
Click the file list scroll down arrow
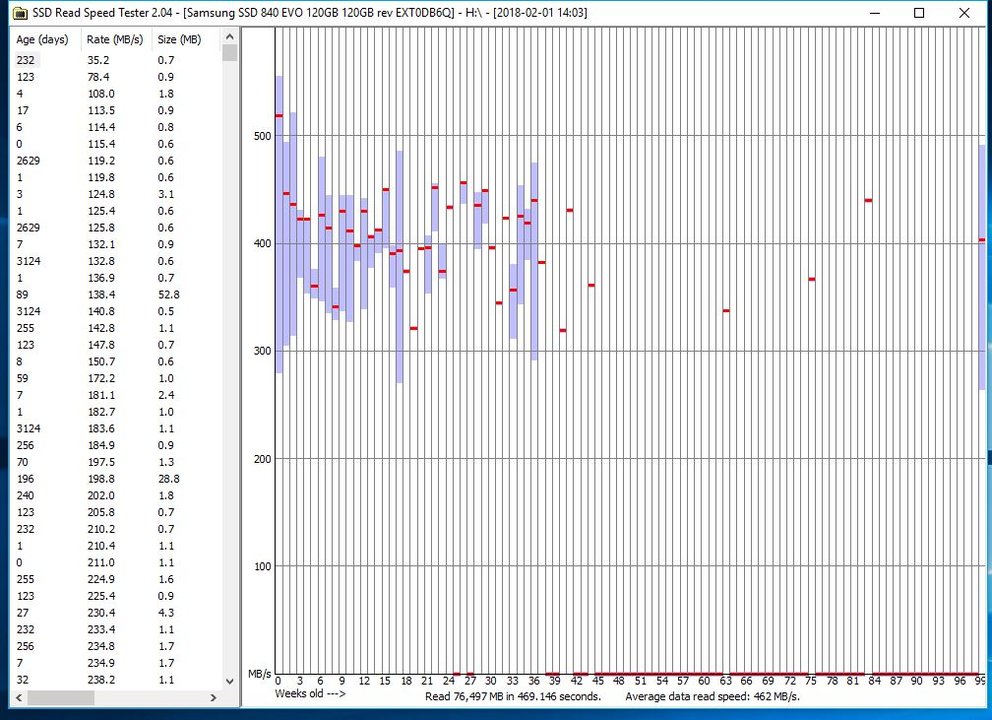pyautogui.click(x=230, y=681)
